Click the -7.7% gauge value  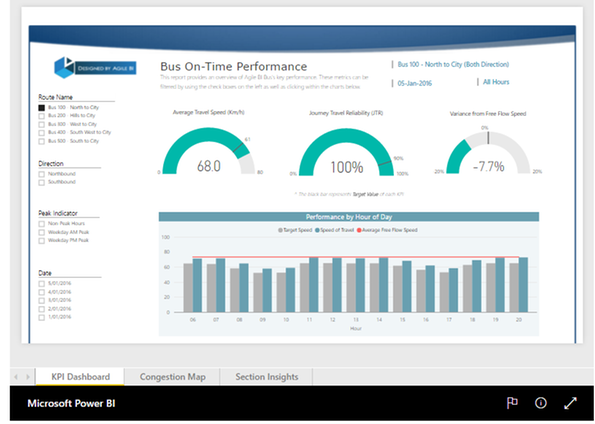click(x=489, y=166)
